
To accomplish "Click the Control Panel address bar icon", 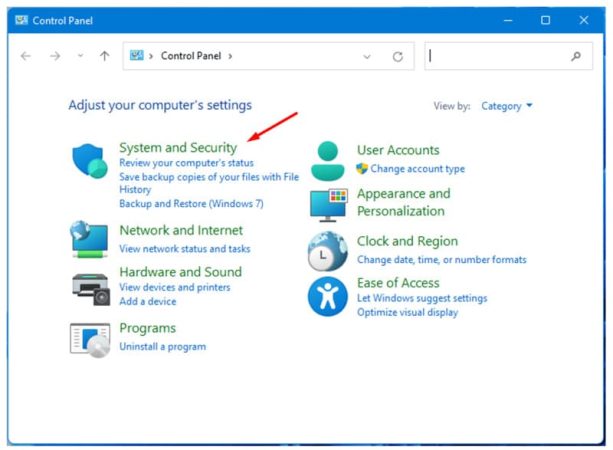I will 136,56.
